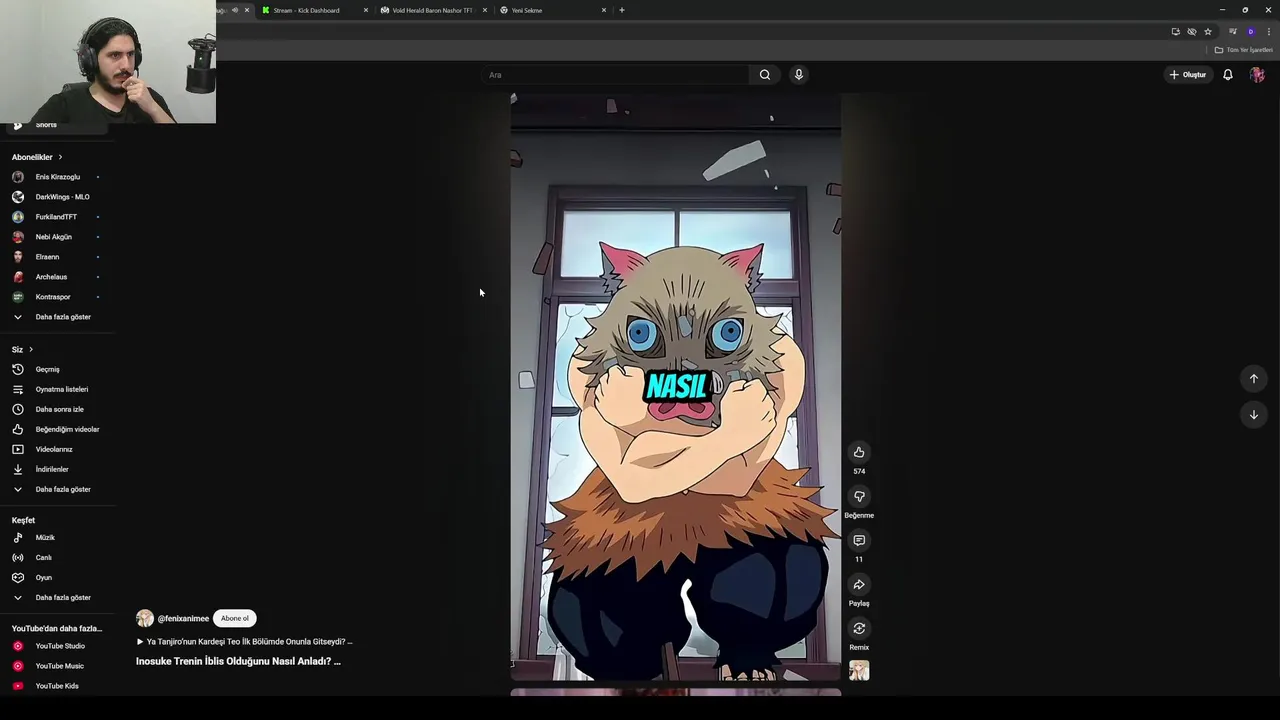The height and width of the screenshot is (720, 1280).
Task: Open Tüm Yer İşaretleri bookmarks folder
Action: (x=1244, y=50)
